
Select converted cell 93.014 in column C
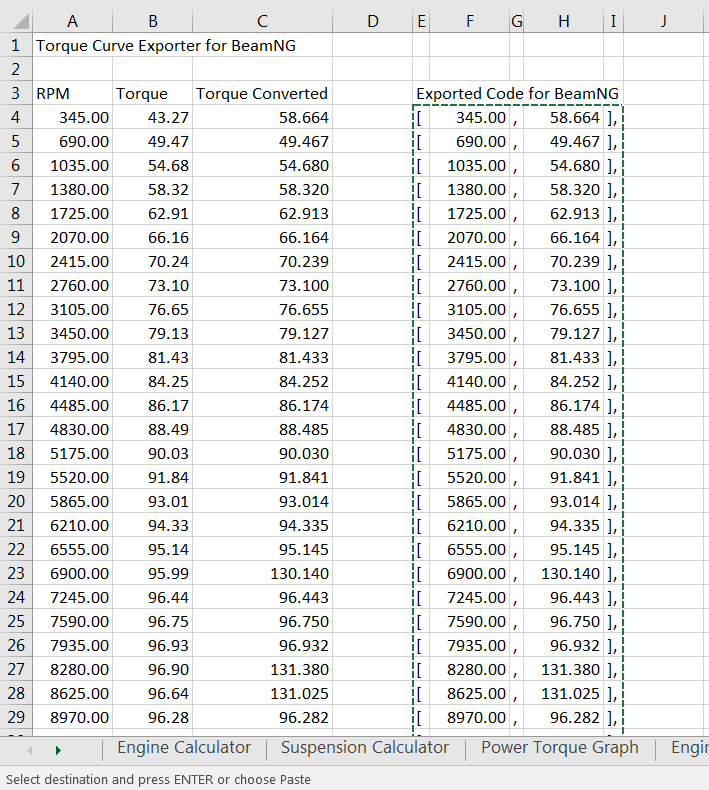point(262,501)
